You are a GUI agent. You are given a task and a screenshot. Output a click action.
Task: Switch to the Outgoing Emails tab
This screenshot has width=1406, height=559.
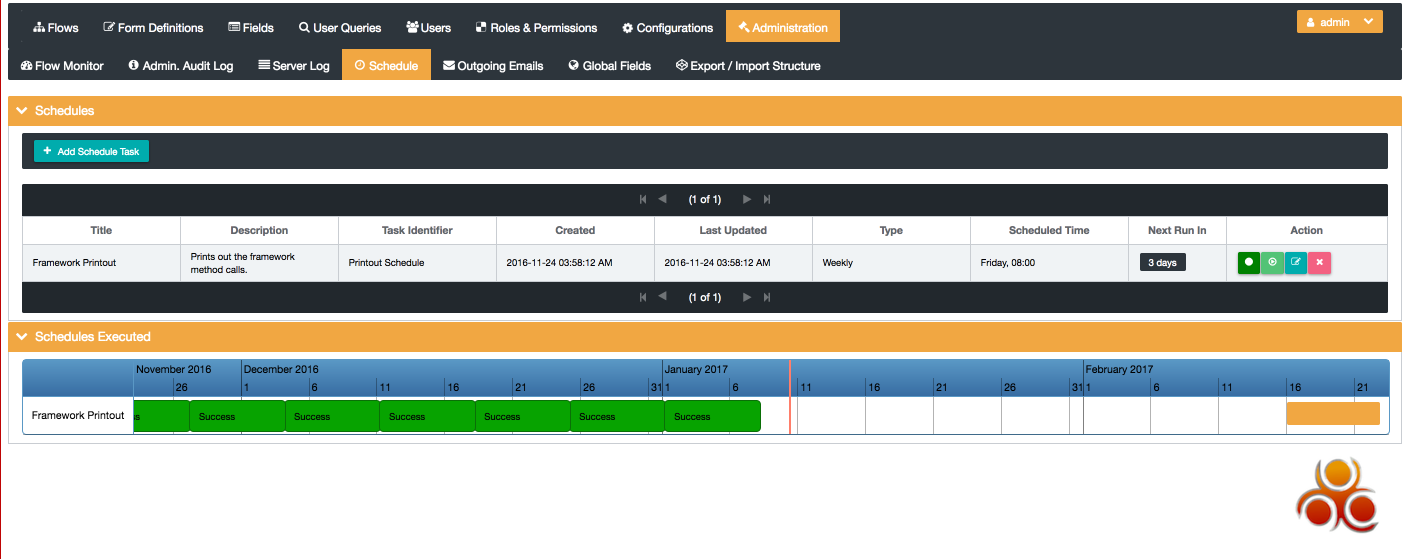[x=493, y=65]
